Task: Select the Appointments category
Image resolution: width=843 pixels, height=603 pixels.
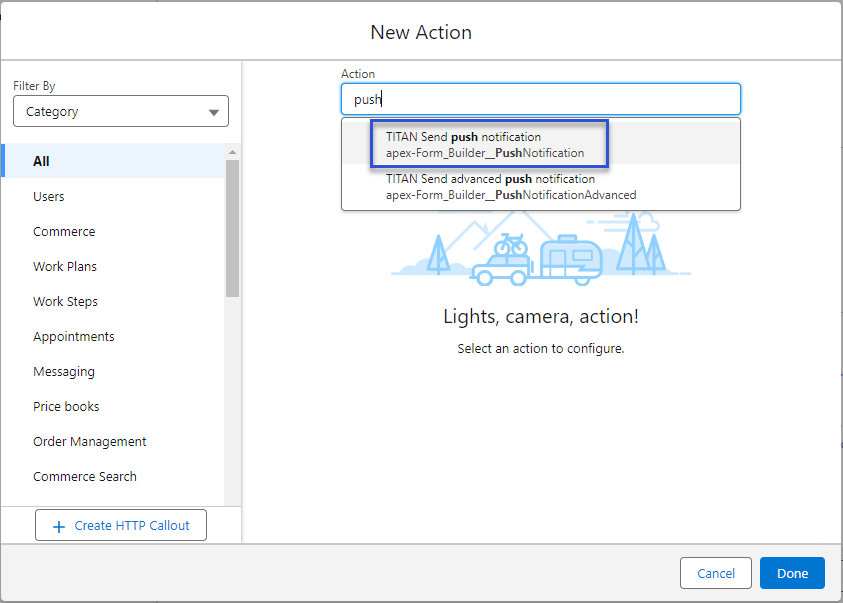Action: (74, 337)
